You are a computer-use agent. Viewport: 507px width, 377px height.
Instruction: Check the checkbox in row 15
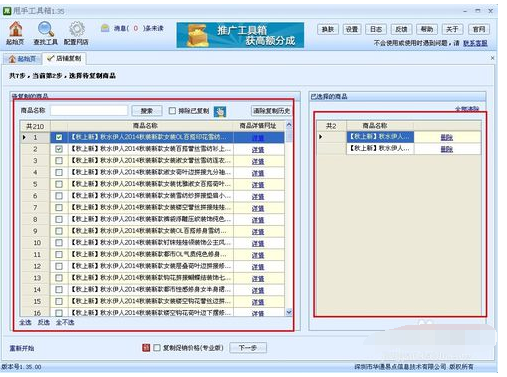(x=59, y=301)
